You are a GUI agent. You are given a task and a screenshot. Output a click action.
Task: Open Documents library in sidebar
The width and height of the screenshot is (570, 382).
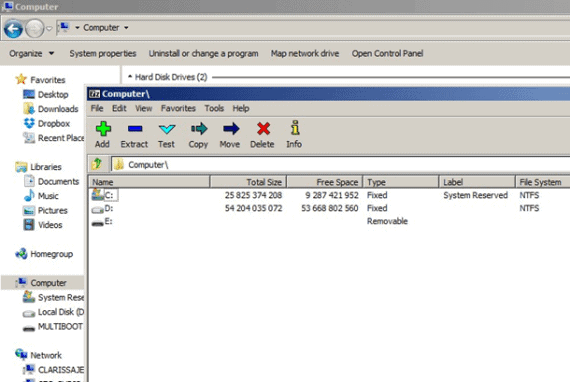[x=51, y=181]
